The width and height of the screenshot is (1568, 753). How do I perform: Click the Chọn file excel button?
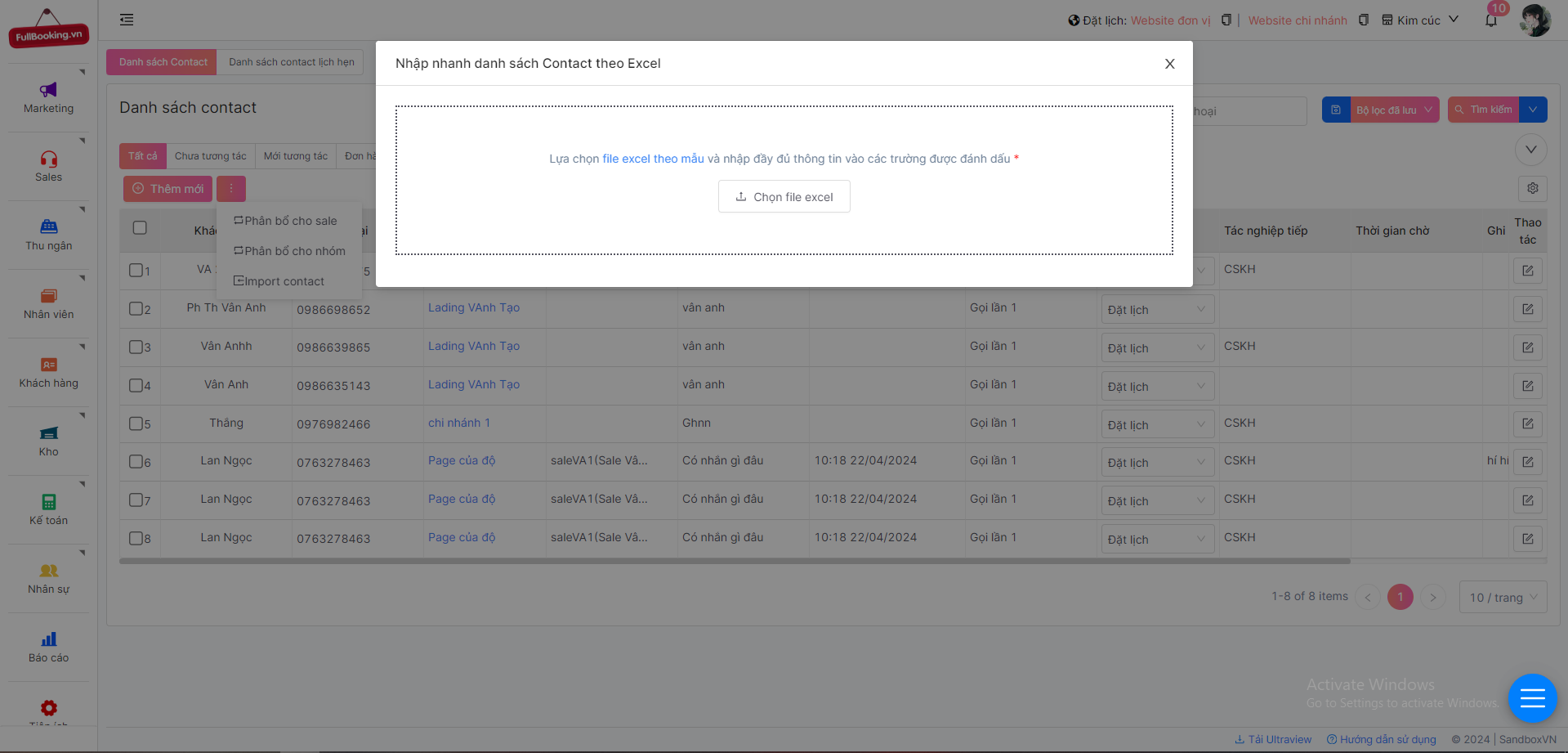[784, 197]
